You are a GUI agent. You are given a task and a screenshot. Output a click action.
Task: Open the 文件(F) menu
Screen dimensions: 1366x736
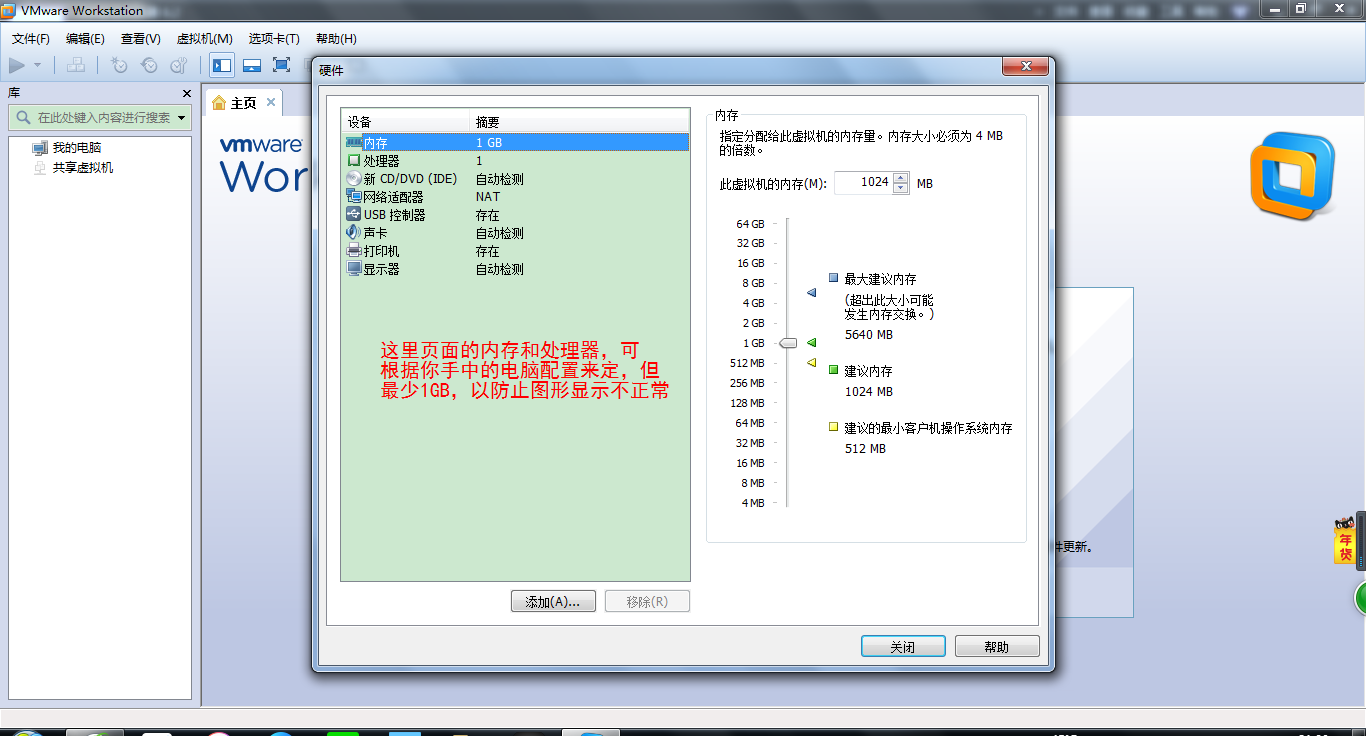(31, 39)
